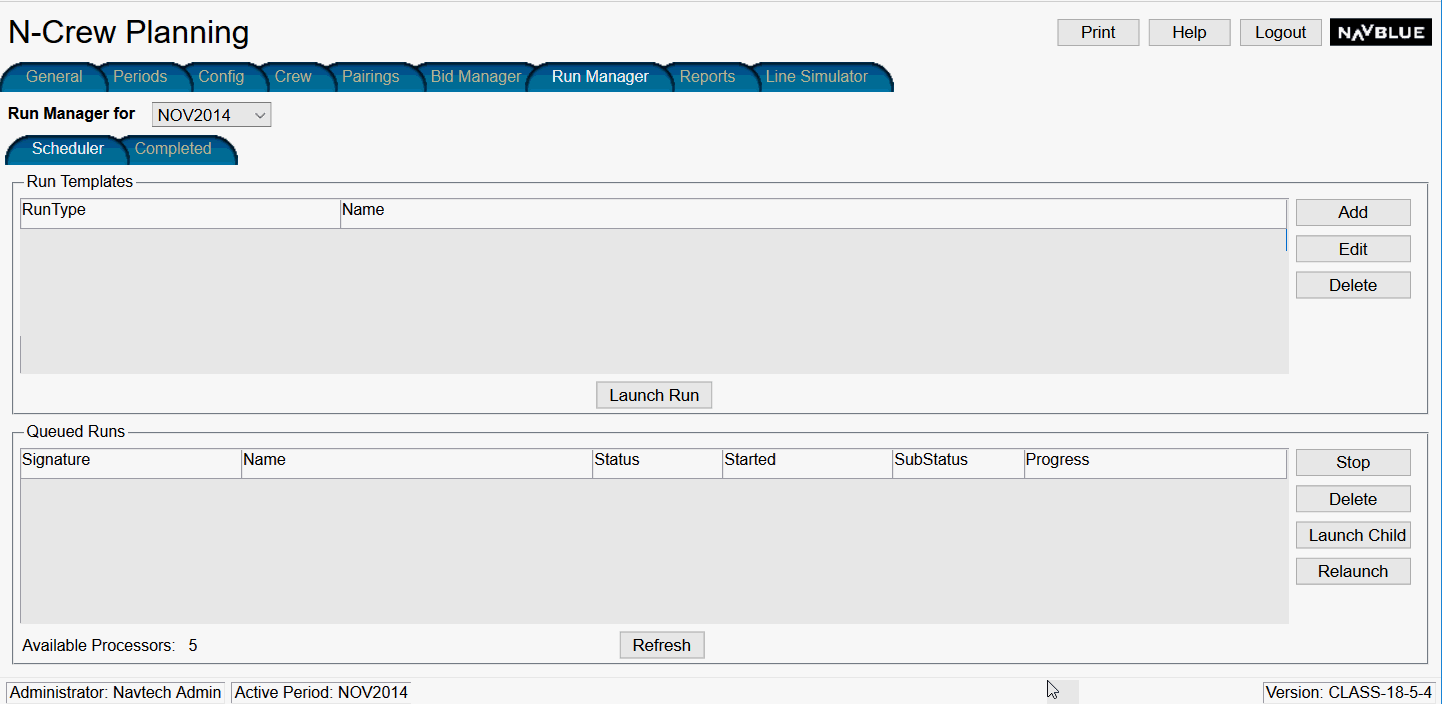Delete the run template
The height and width of the screenshot is (704, 1442).
[1353, 285]
